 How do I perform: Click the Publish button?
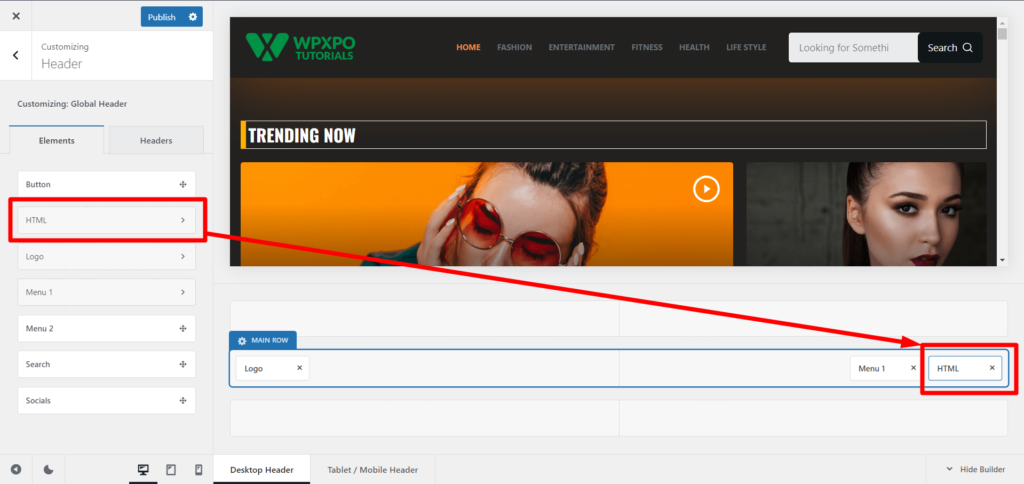point(161,17)
